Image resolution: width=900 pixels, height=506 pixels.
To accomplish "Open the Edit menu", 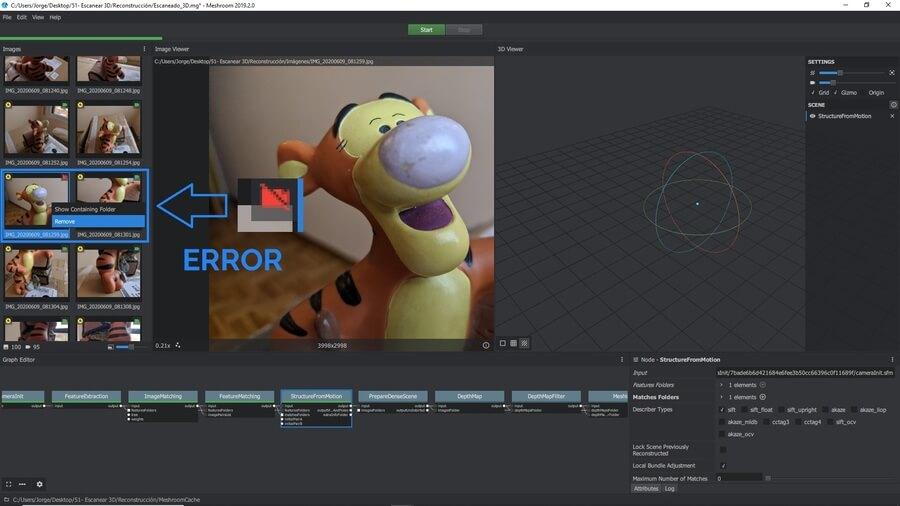I will pos(22,17).
